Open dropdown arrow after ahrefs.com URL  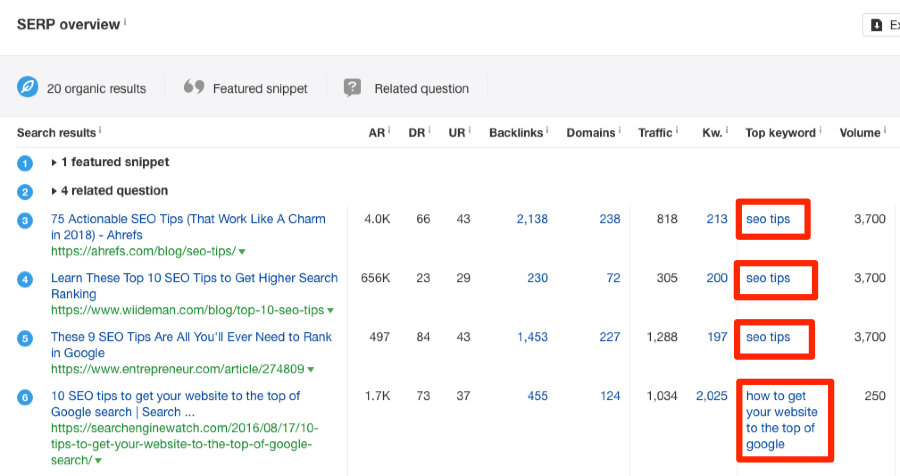pyautogui.click(x=242, y=251)
